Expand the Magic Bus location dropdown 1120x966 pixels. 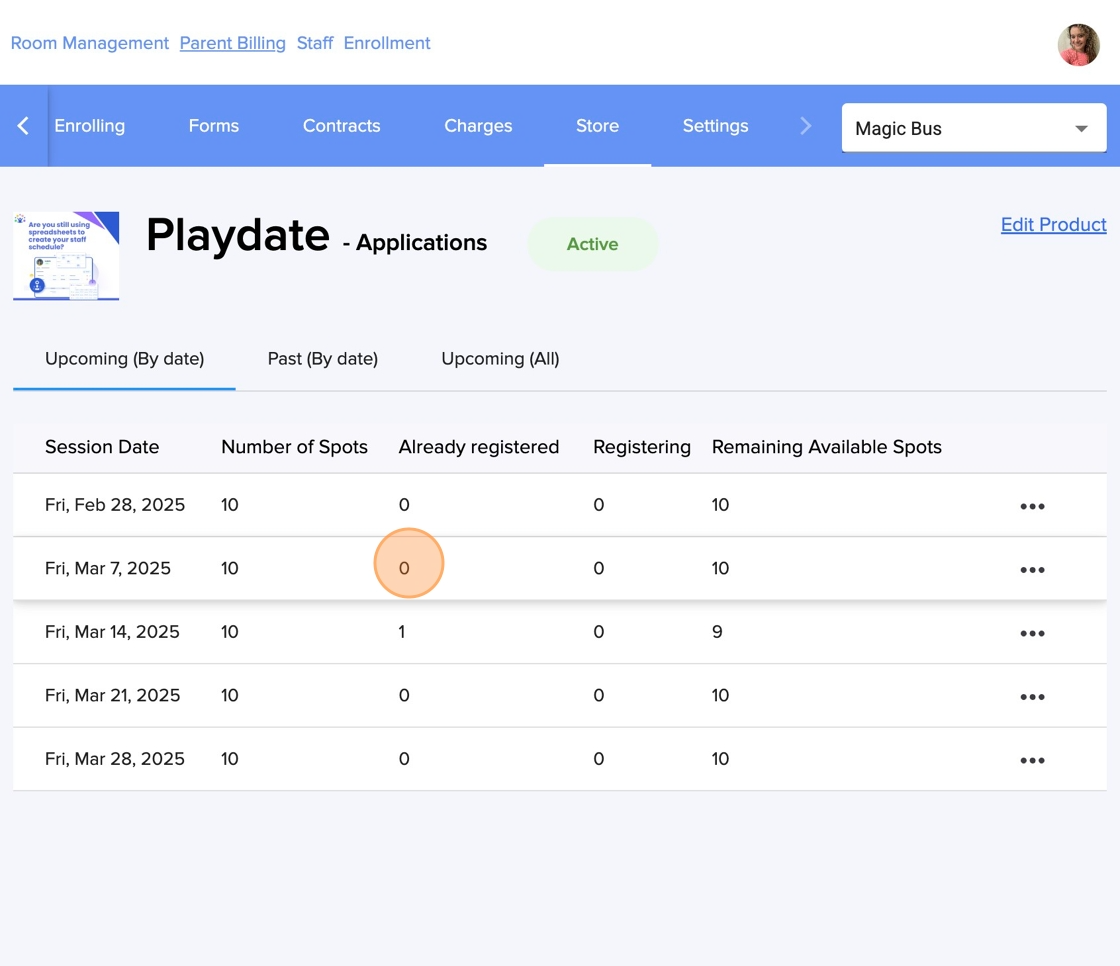click(974, 128)
